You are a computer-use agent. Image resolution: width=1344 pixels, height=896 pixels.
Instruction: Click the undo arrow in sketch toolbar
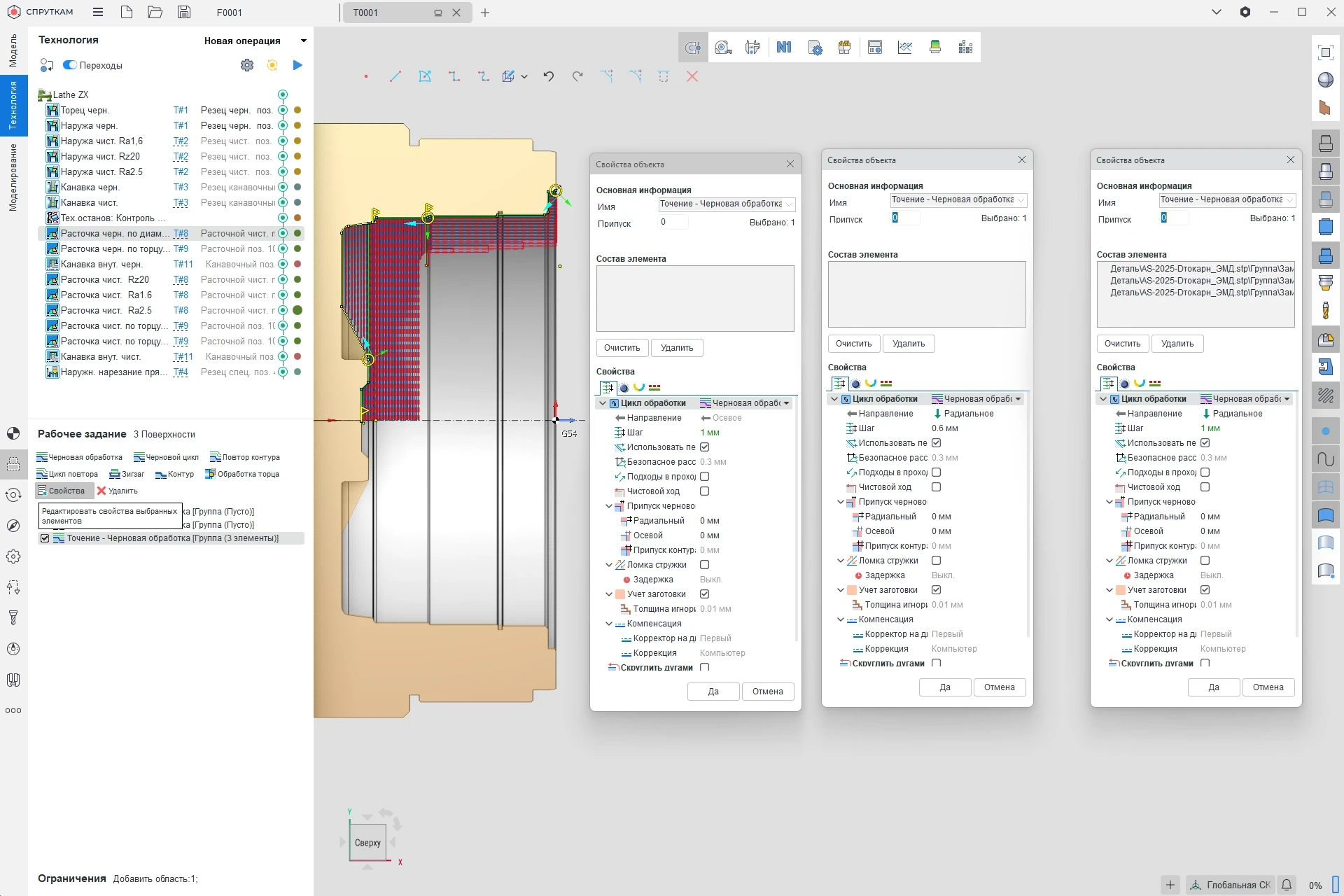(549, 76)
